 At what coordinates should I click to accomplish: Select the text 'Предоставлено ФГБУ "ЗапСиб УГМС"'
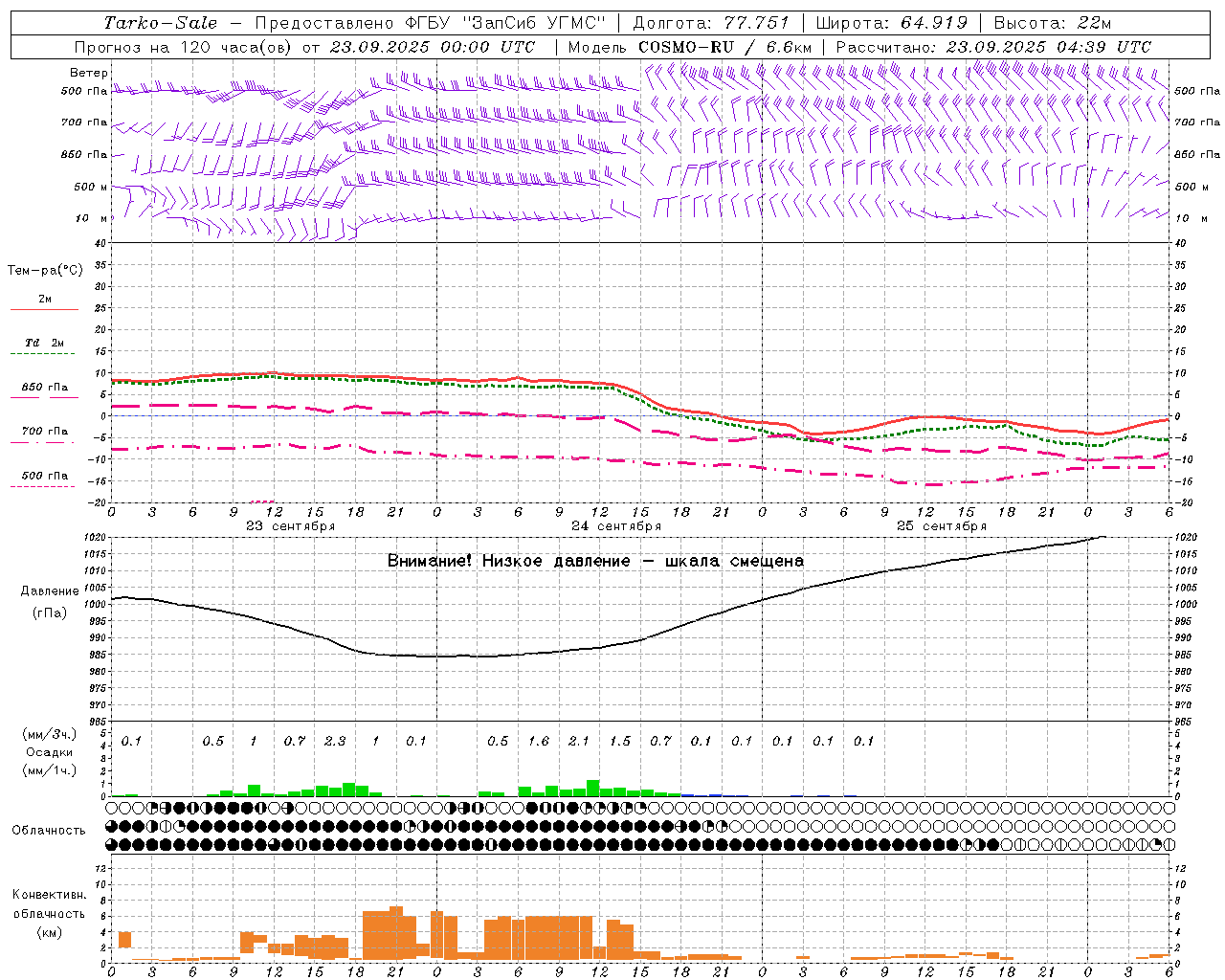(431, 23)
